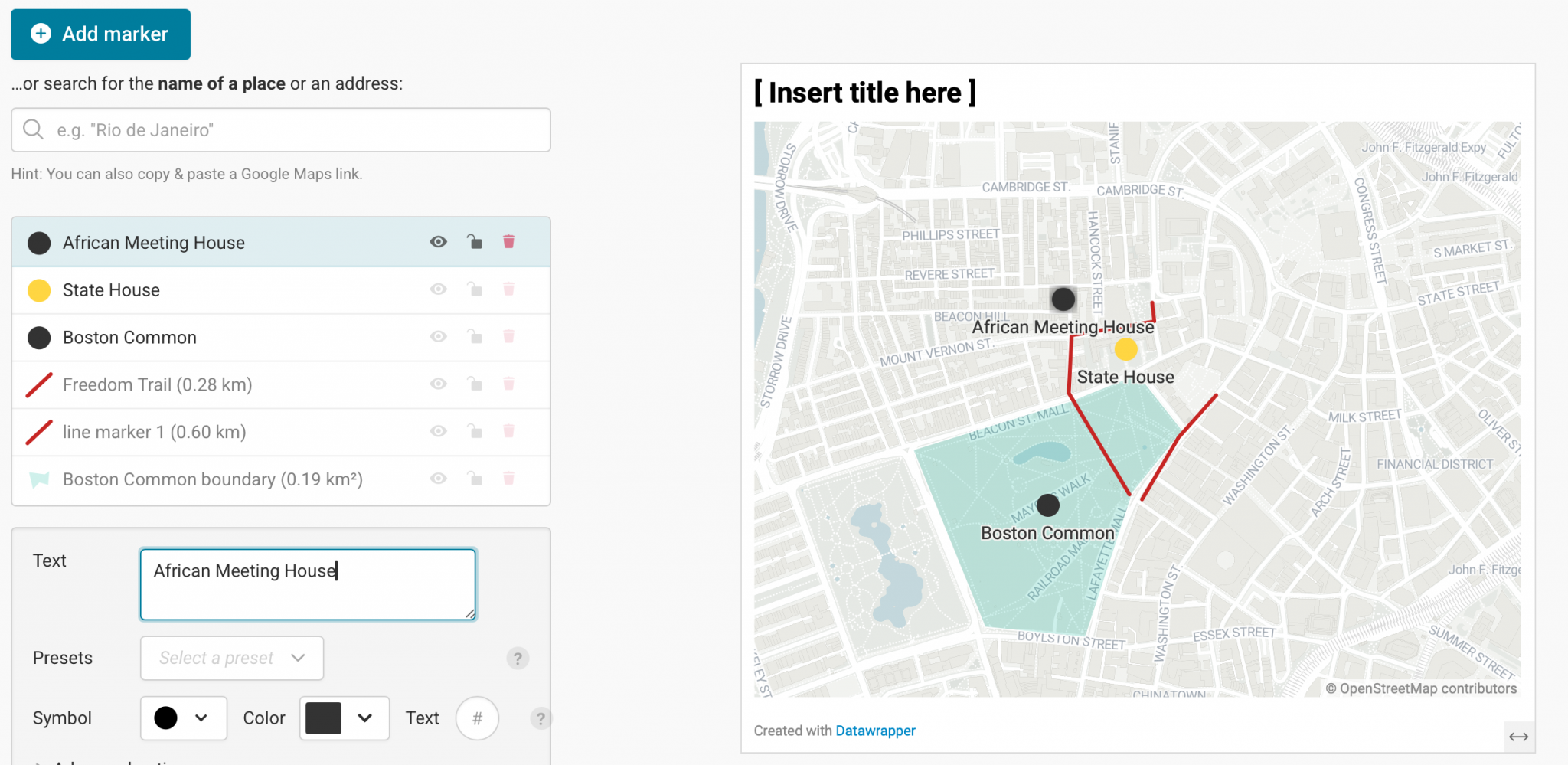Click the map resize arrows icon
The width and height of the screenshot is (1568, 765).
click(x=1520, y=737)
